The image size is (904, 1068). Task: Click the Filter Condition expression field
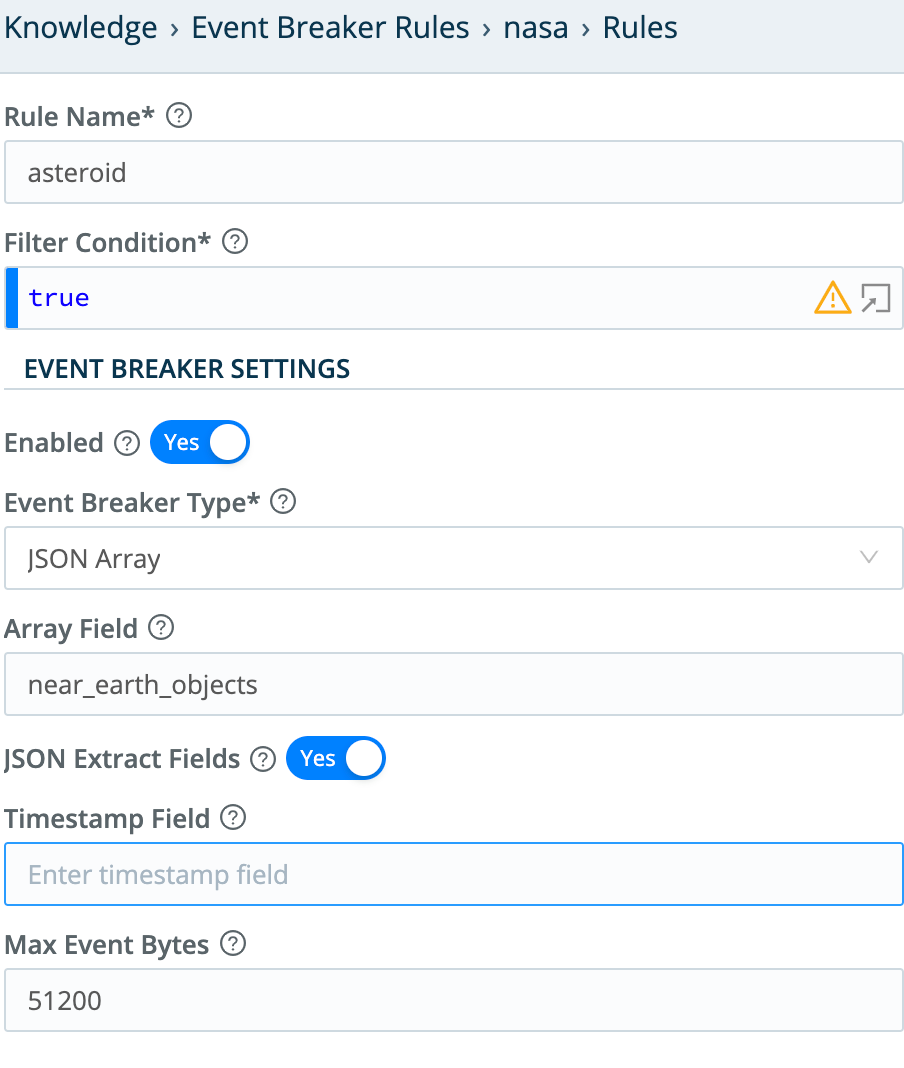pos(400,297)
